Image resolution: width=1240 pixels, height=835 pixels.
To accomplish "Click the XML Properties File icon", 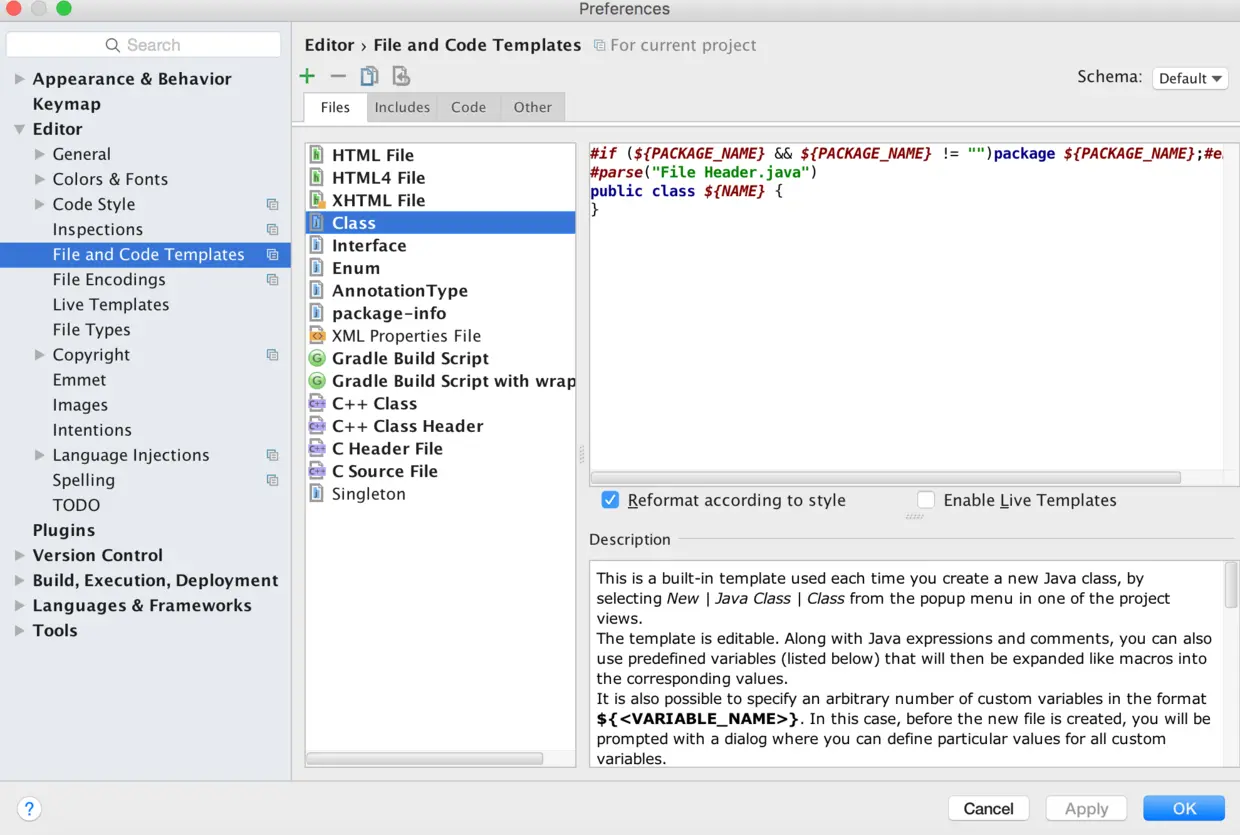I will point(317,336).
